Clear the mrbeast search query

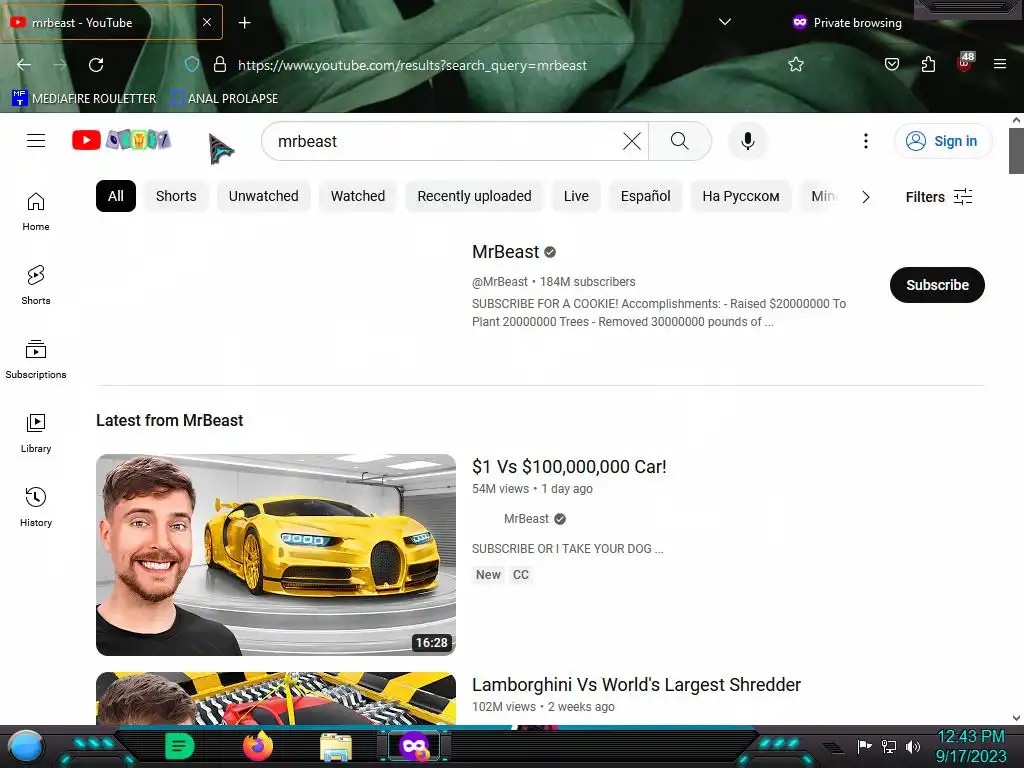click(632, 141)
